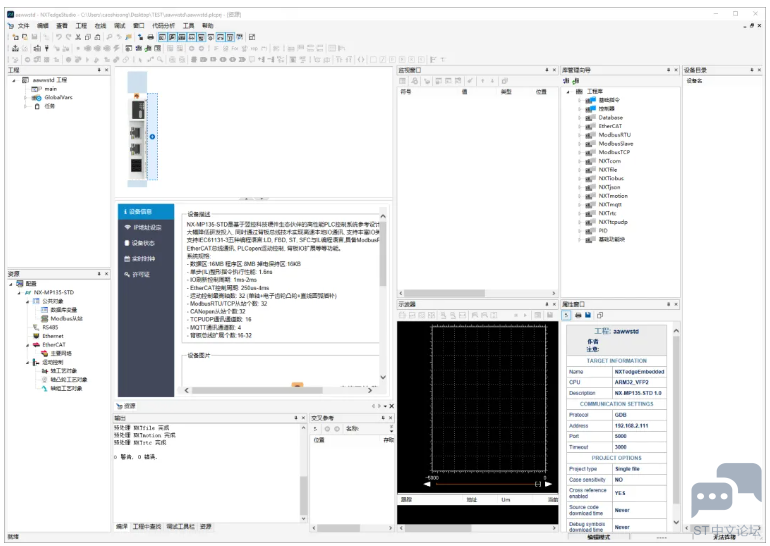Open the 代码分析 menu
The image size is (770, 546).
click(x=163, y=26)
